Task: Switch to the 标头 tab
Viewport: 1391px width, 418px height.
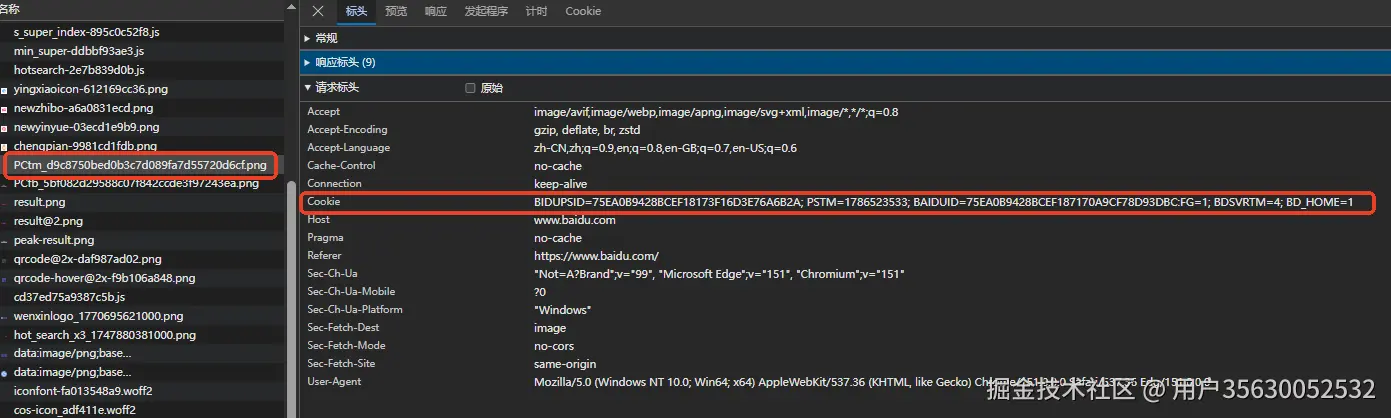Action: (356, 11)
